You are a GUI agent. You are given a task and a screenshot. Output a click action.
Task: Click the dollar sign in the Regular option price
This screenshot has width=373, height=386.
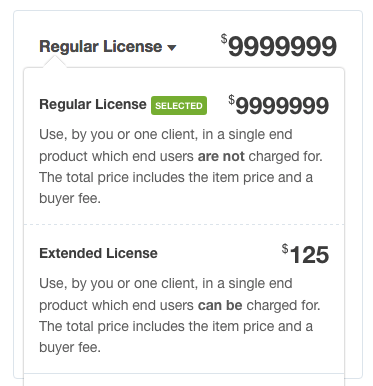[x=232, y=100]
